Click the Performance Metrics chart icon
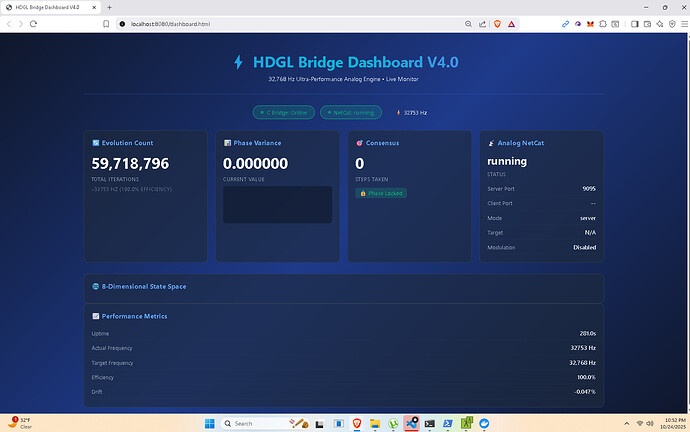This screenshot has width=690, height=432. pyautogui.click(x=96, y=316)
